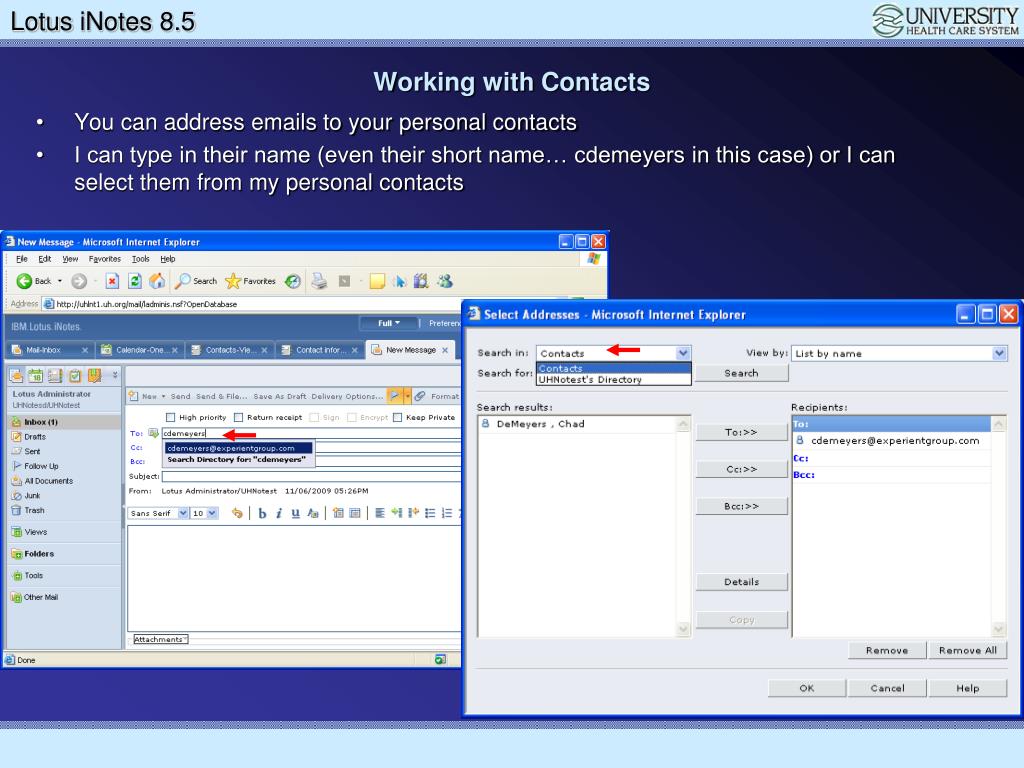Apply italic formatting in message editor
The width and height of the screenshot is (1024, 768).
[x=279, y=513]
